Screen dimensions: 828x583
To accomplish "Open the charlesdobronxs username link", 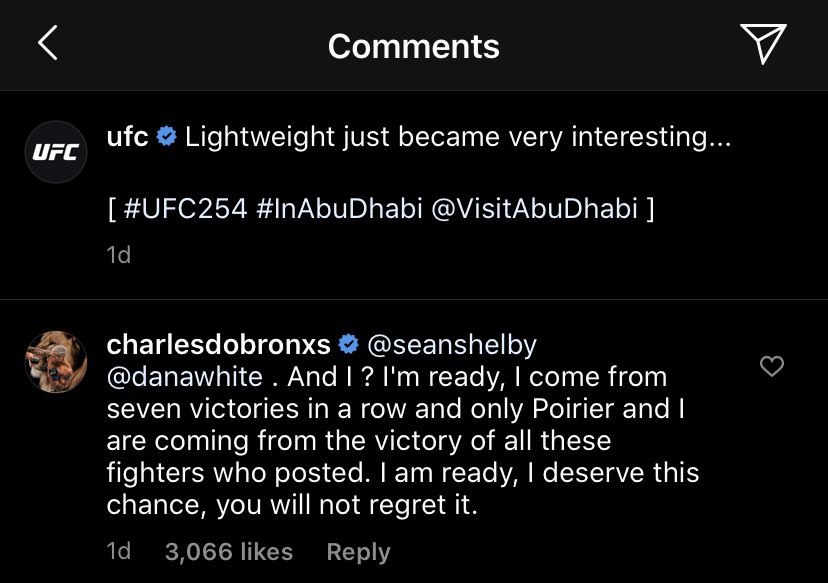I will tap(218, 345).
